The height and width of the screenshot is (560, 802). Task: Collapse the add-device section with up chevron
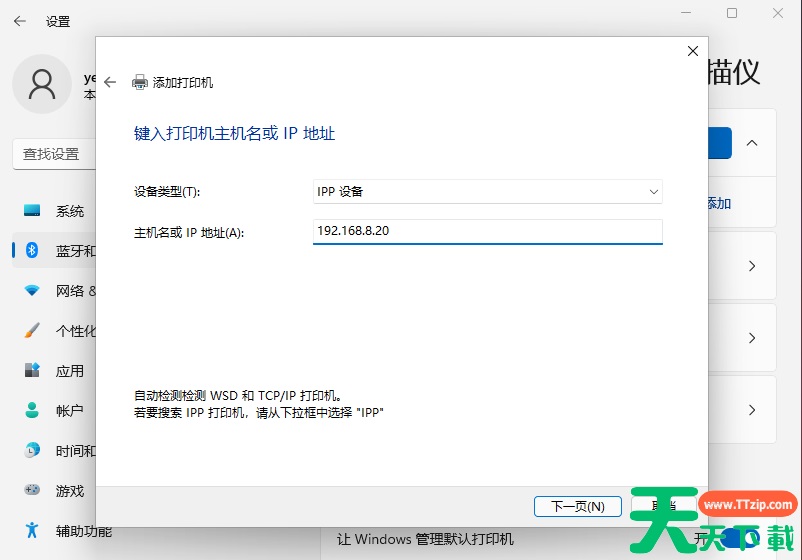[751, 143]
